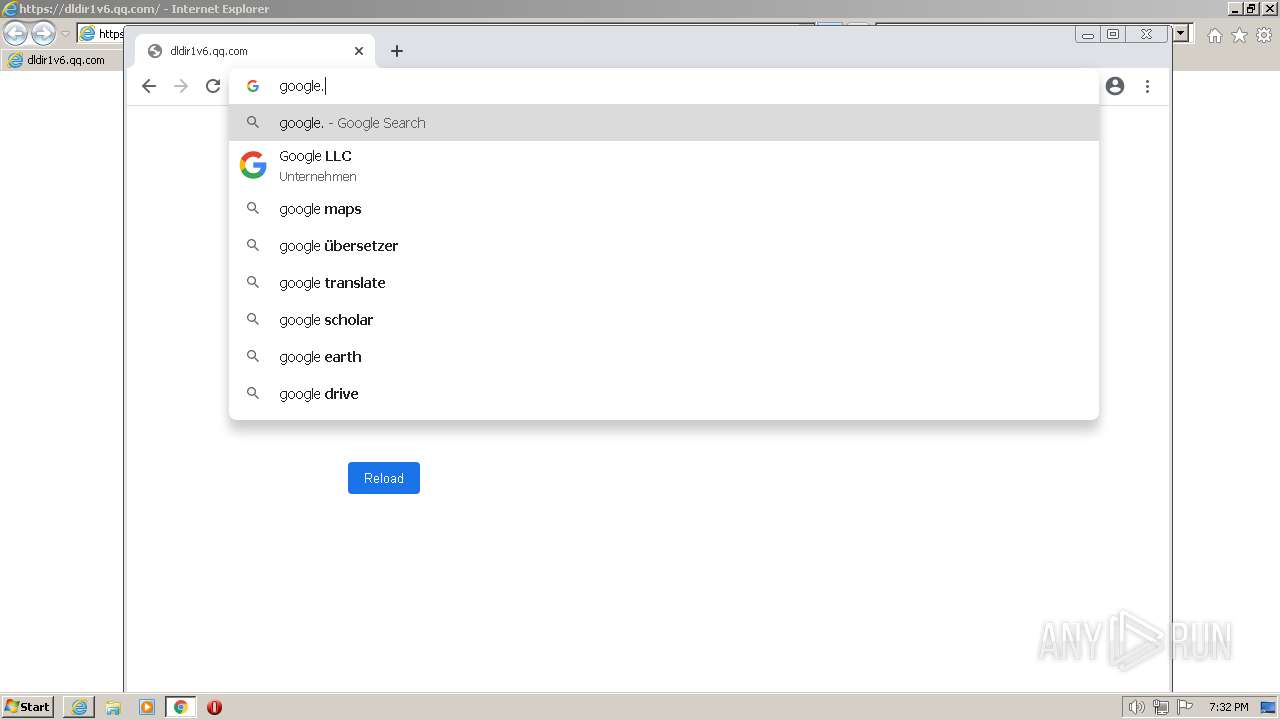1280x720 pixels.
Task: Pick the 'google maps' suggestion
Action: tap(664, 209)
